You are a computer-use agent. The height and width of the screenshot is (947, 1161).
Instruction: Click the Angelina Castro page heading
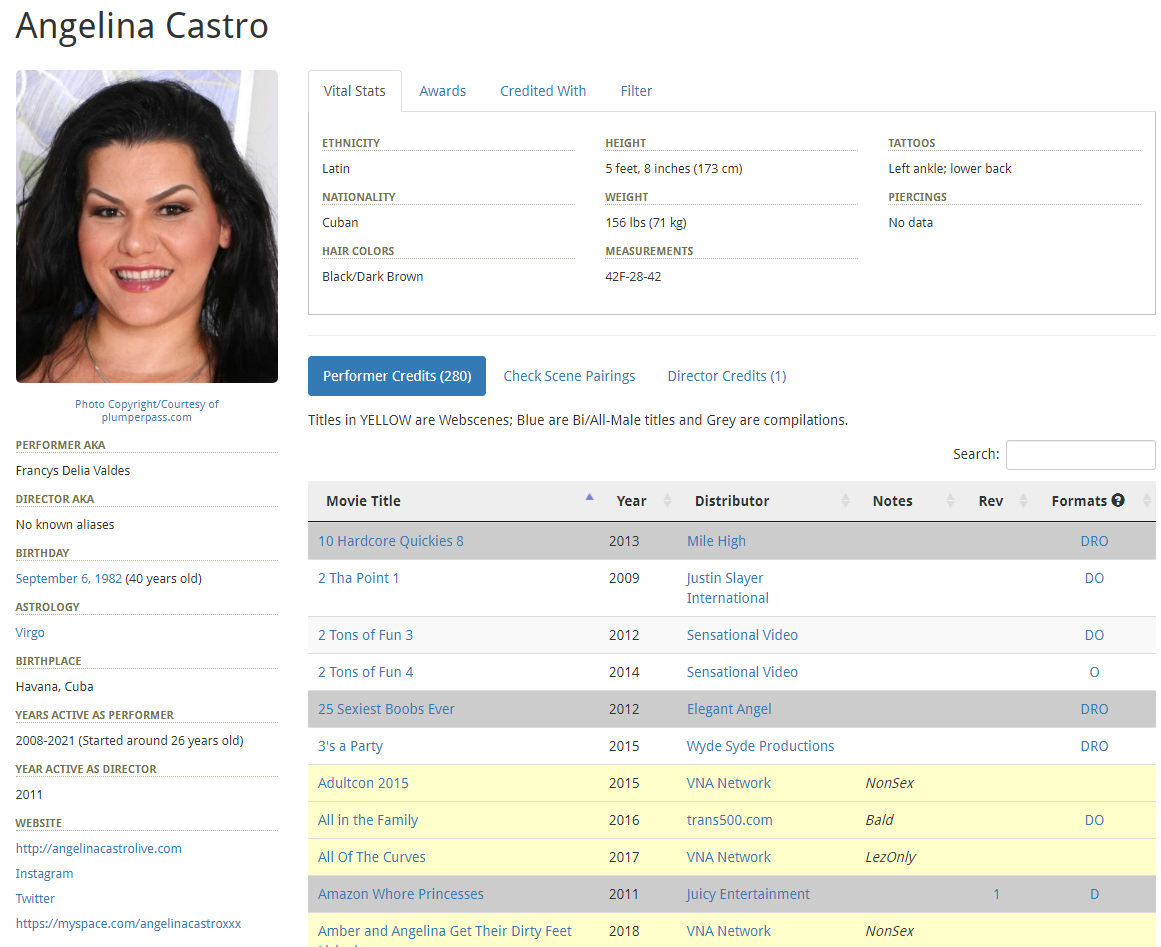click(142, 26)
